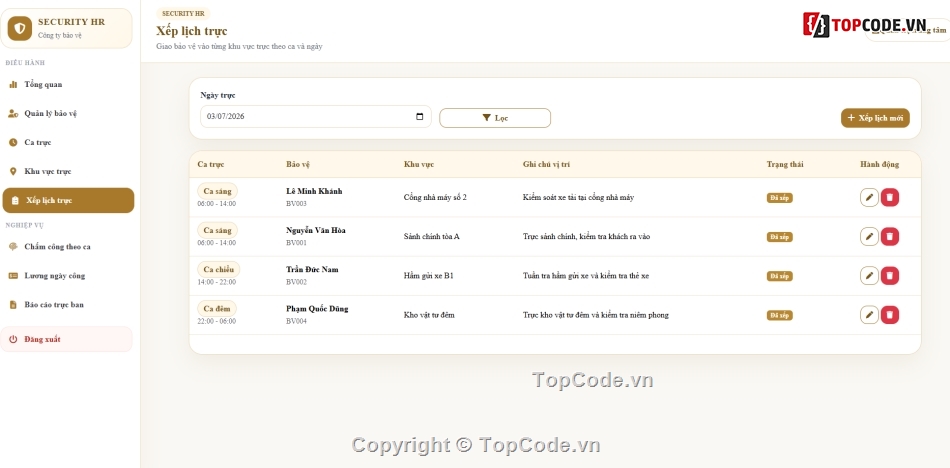Edit Nguyễn Văn Hòa's schedule with pencil icon
This screenshot has height=468, width=950.
pos(869,236)
